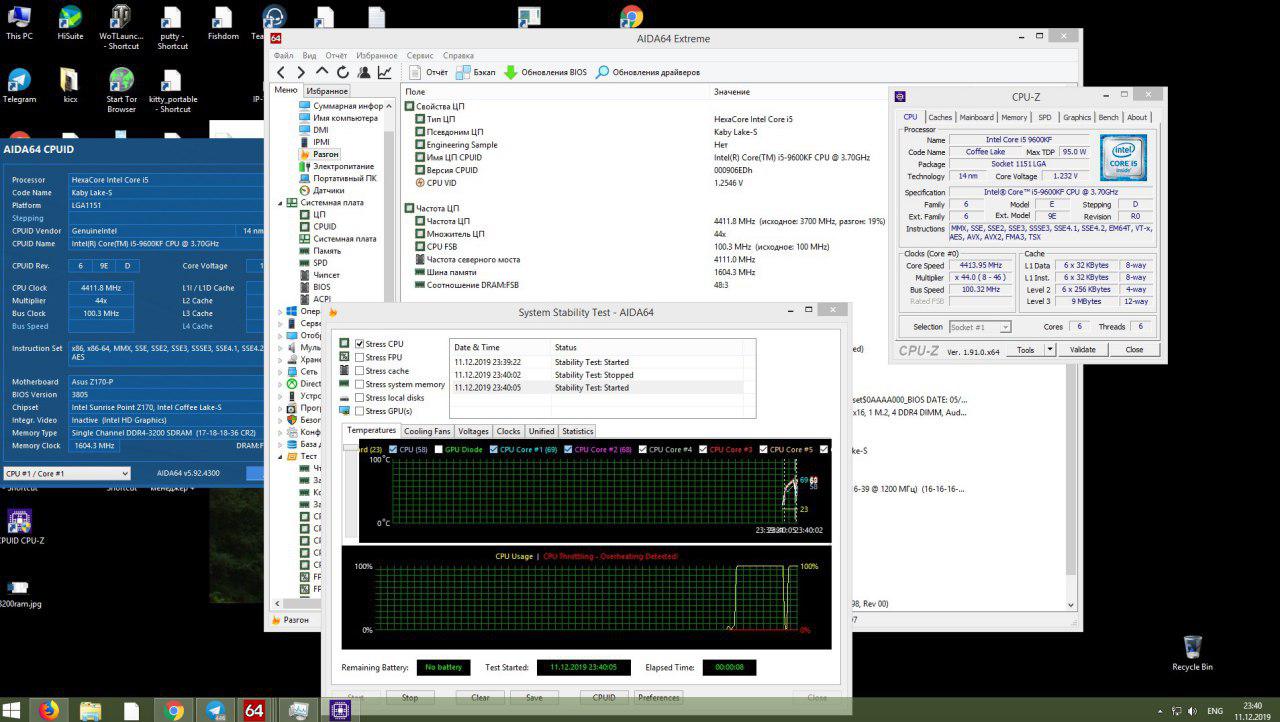Go forward with AIDA64 toolbar forward arrow

pyautogui.click(x=301, y=72)
